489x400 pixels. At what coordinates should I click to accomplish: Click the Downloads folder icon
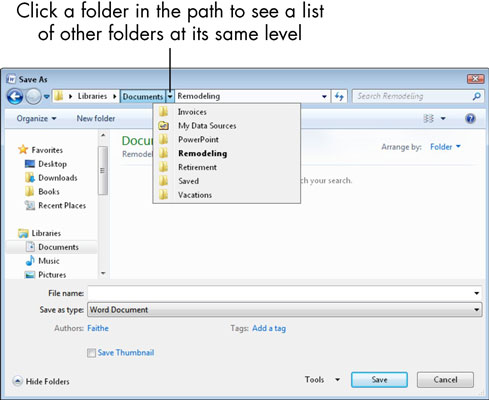click(x=30, y=177)
